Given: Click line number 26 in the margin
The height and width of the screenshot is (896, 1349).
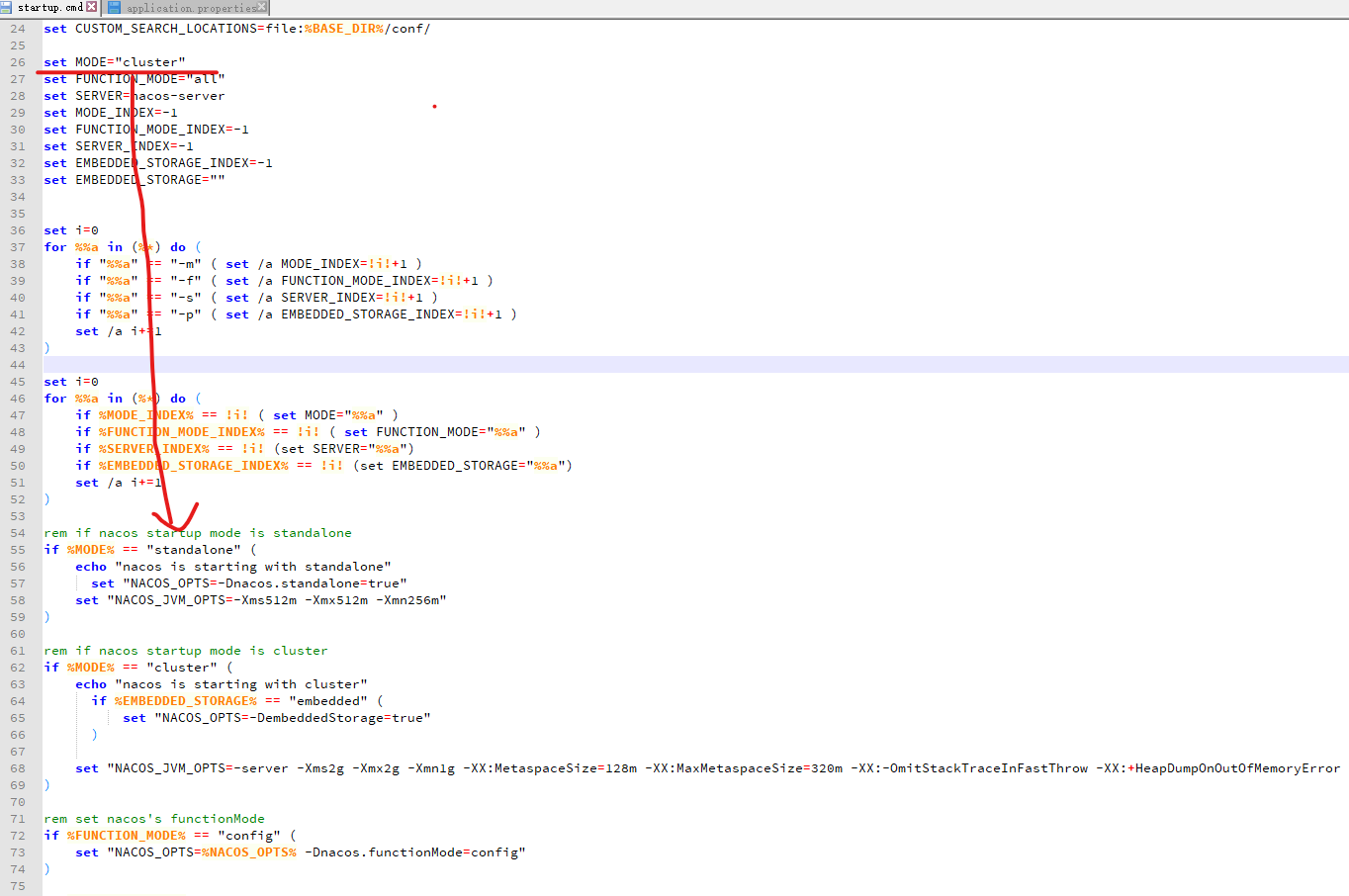Looking at the screenshot, I should [18, 62].
